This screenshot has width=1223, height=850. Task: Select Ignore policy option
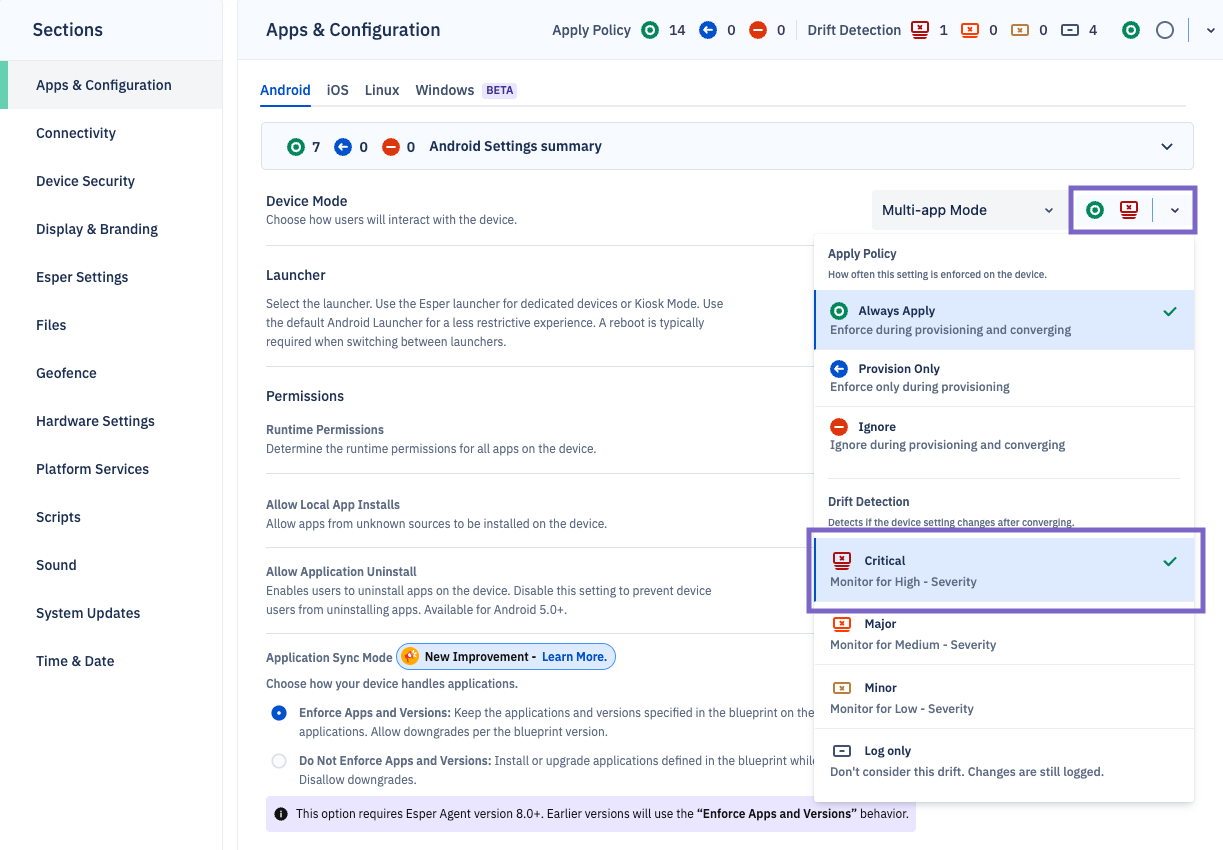point(1004,436)
